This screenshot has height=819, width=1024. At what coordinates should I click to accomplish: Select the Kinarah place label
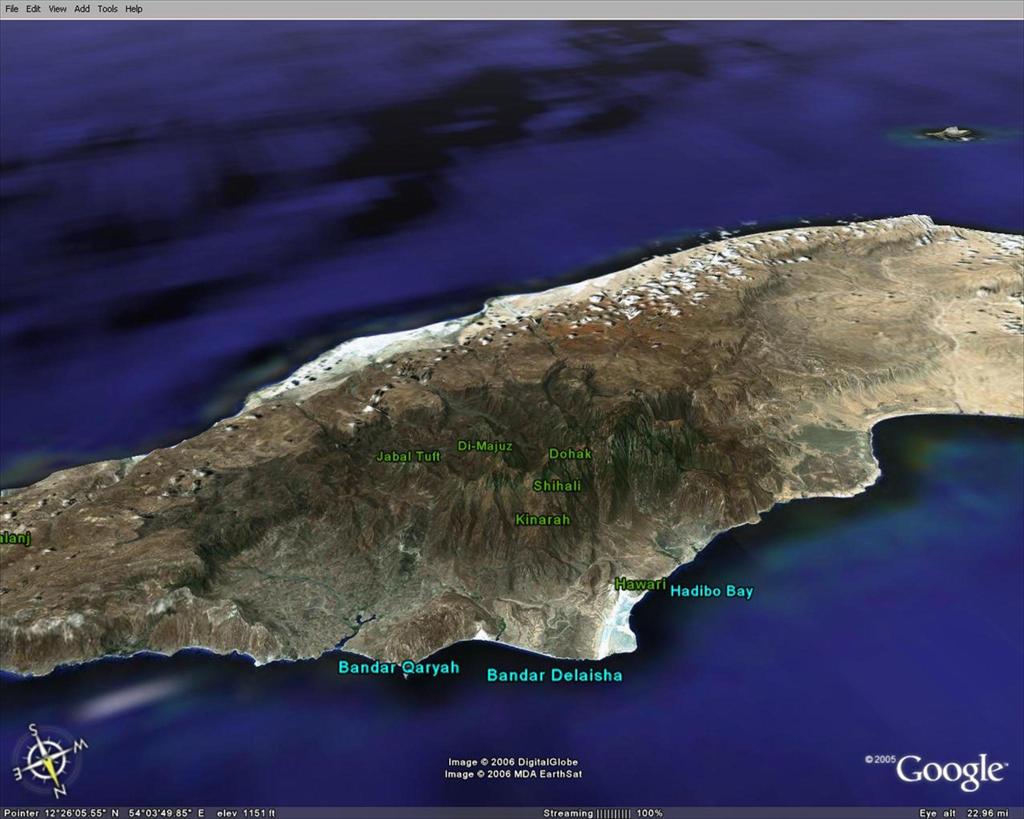pos(542,520)
